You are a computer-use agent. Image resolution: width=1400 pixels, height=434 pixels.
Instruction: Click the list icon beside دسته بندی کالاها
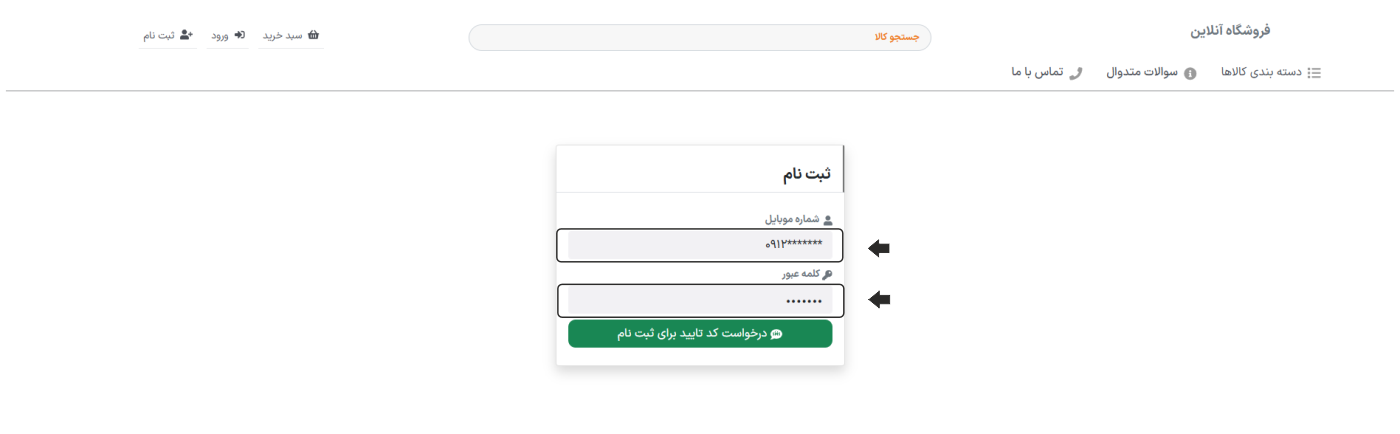pyautogui.click(x=1315, y=73)
